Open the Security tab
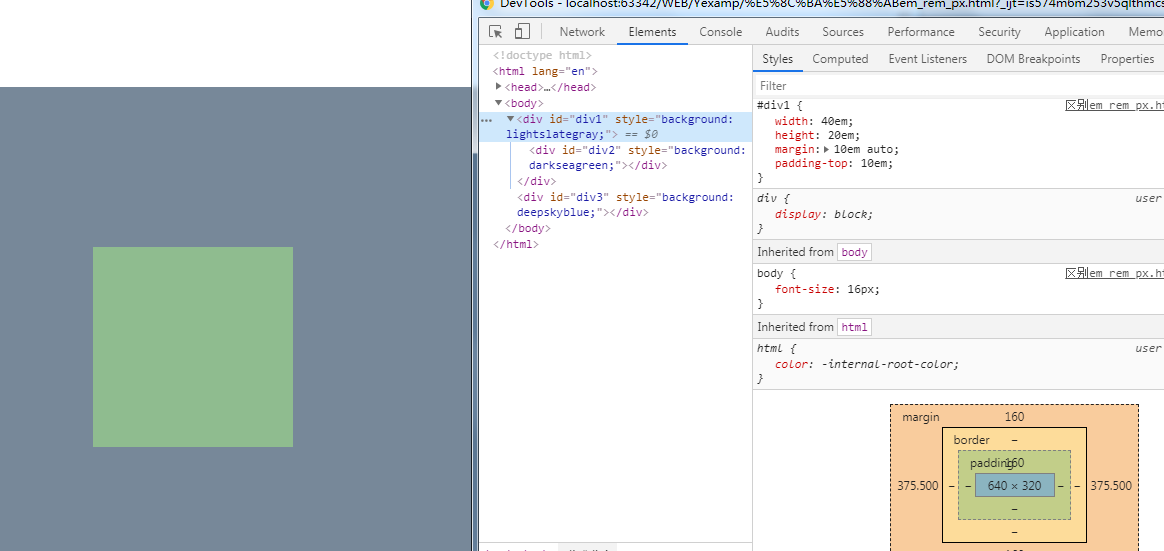The width and height of the screenshot is (1164, 551). (x=999, y=32)
